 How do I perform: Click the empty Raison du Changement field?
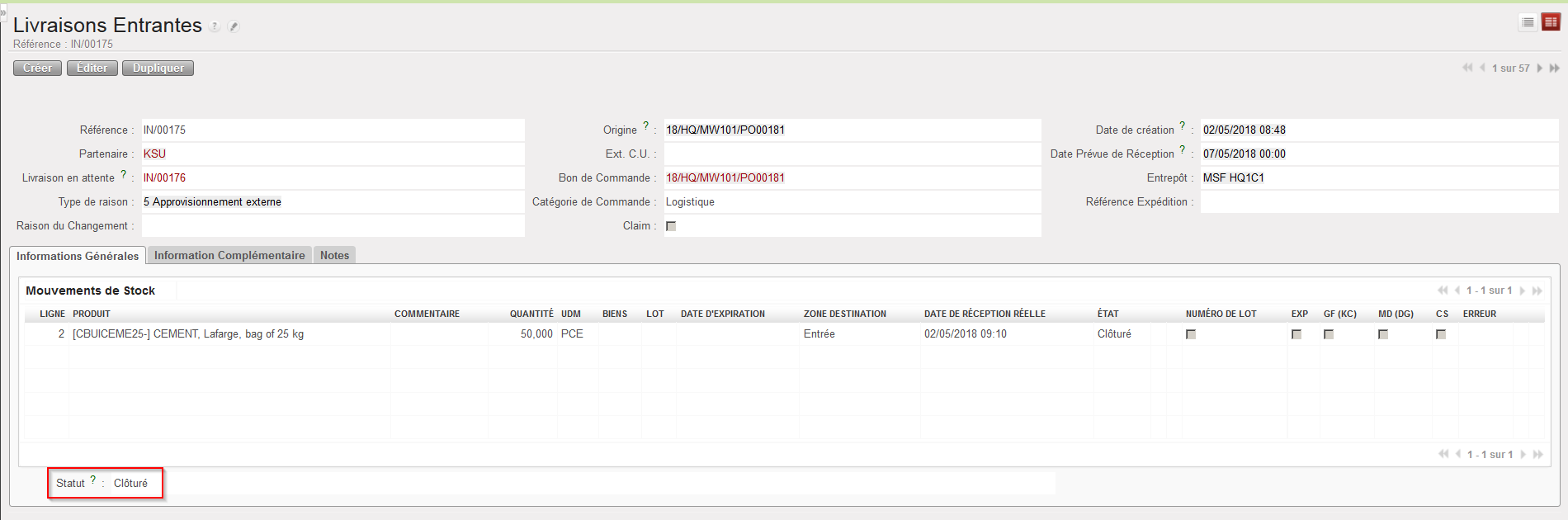pos(333,225)
